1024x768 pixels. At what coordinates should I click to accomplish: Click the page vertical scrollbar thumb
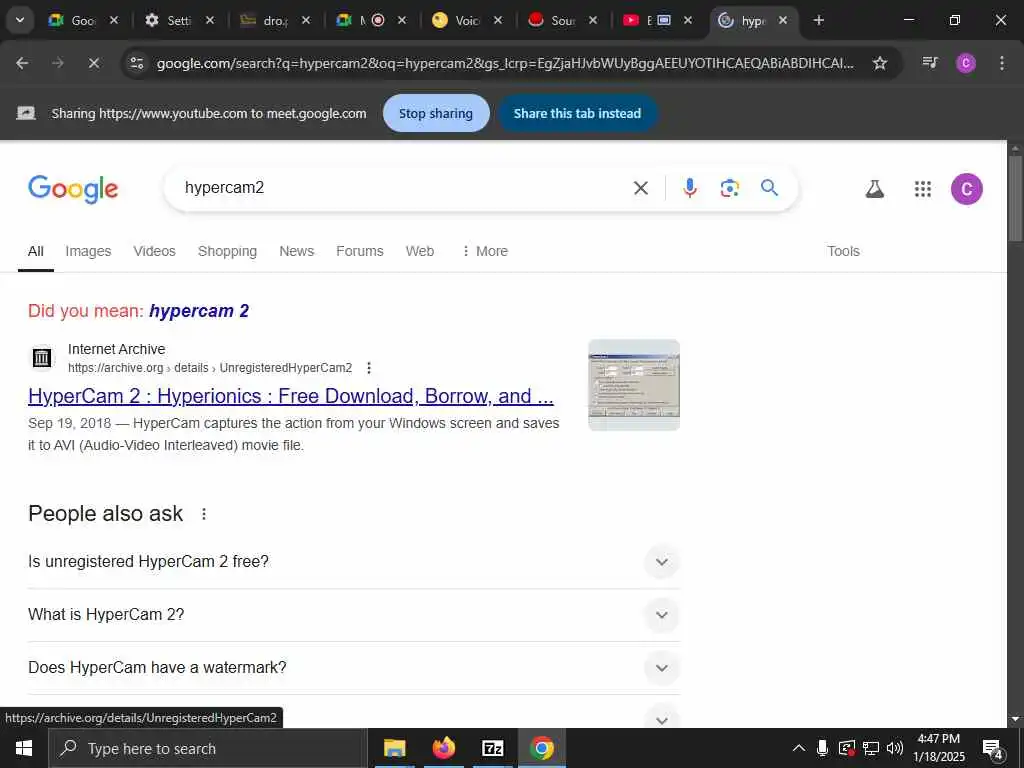click(x=1016, y=198)
